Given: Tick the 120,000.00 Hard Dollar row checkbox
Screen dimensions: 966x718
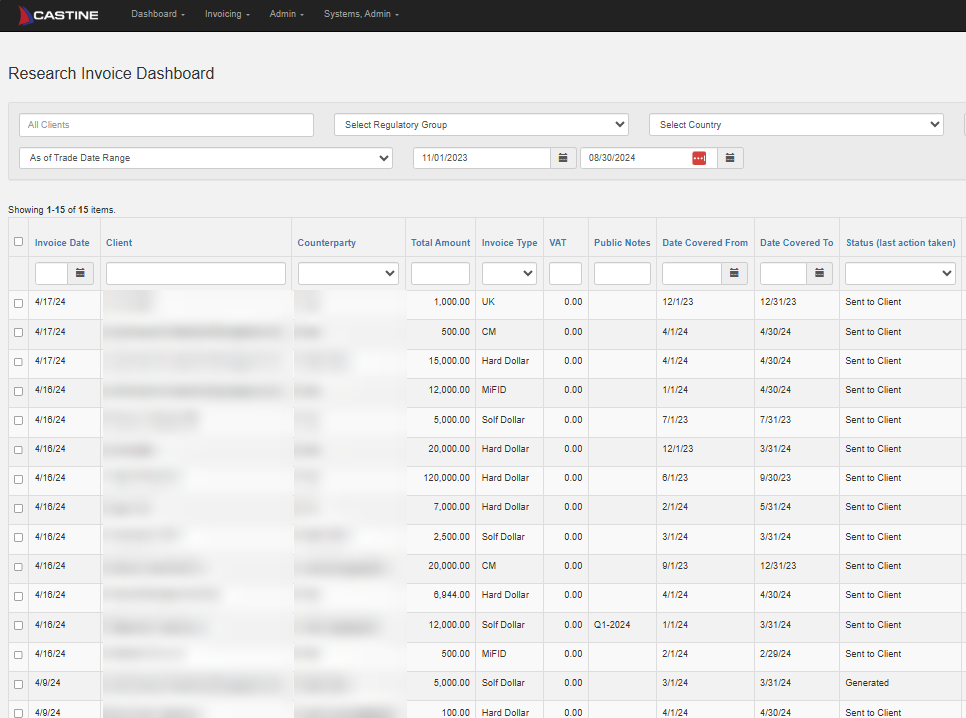Looking at the screenshot, I should [x=18, y=479].
